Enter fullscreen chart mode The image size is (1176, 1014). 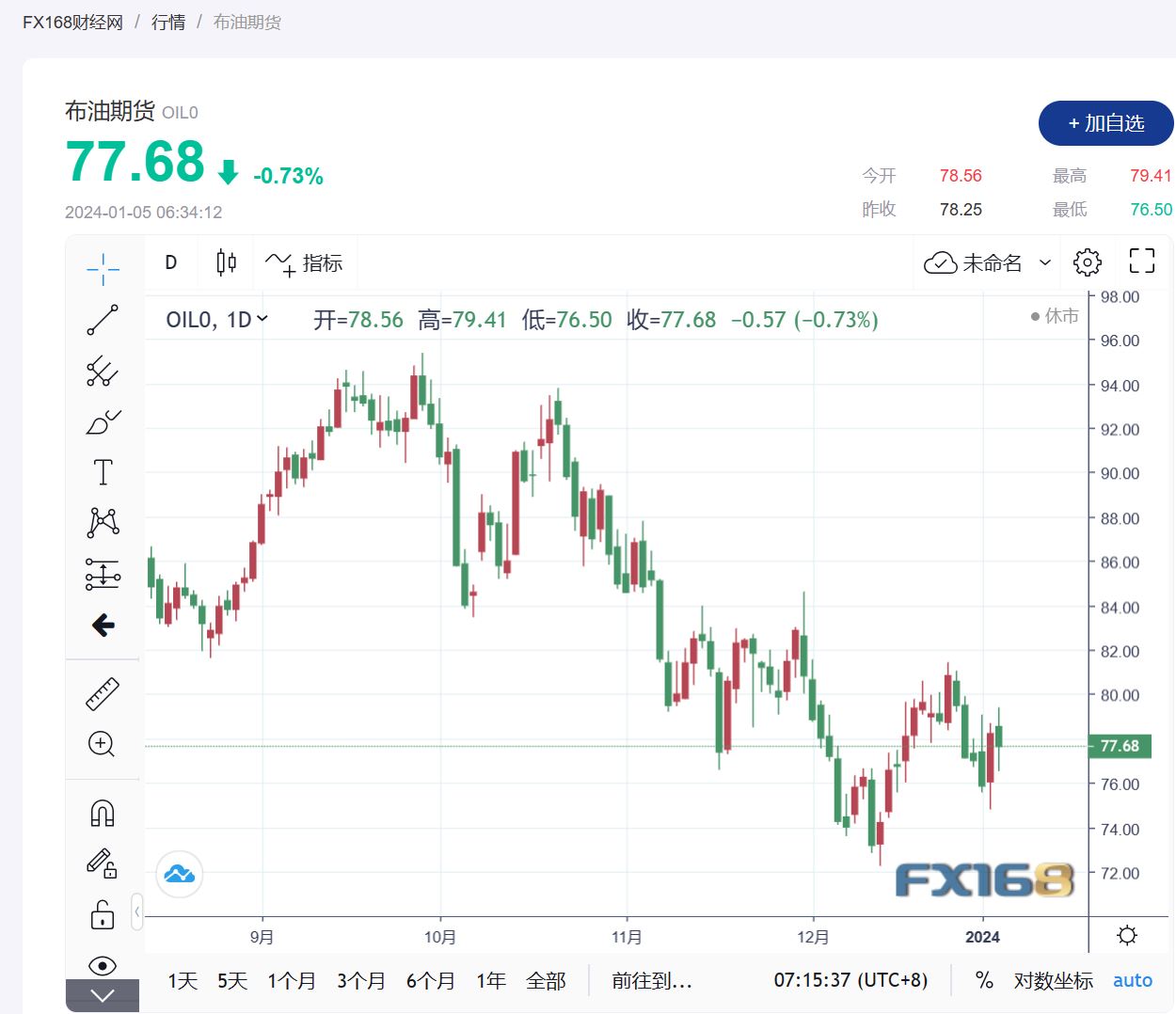(1141, 261)
